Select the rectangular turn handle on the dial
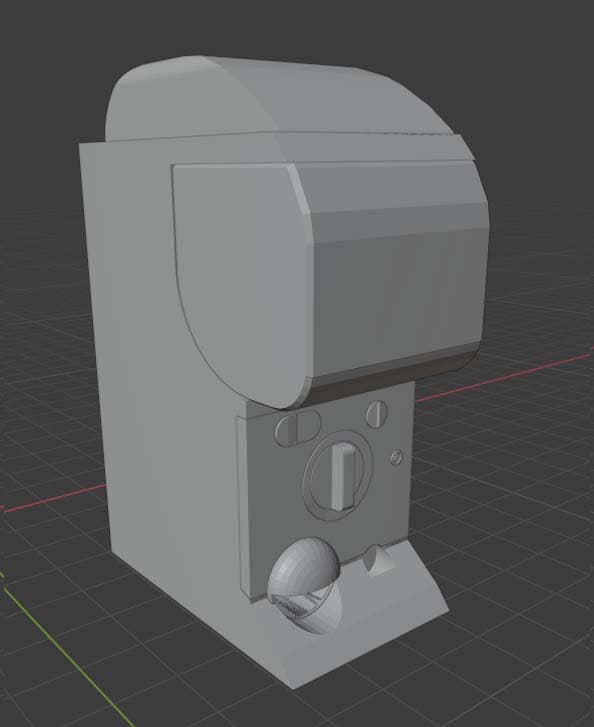 click(x=343, y=476)
